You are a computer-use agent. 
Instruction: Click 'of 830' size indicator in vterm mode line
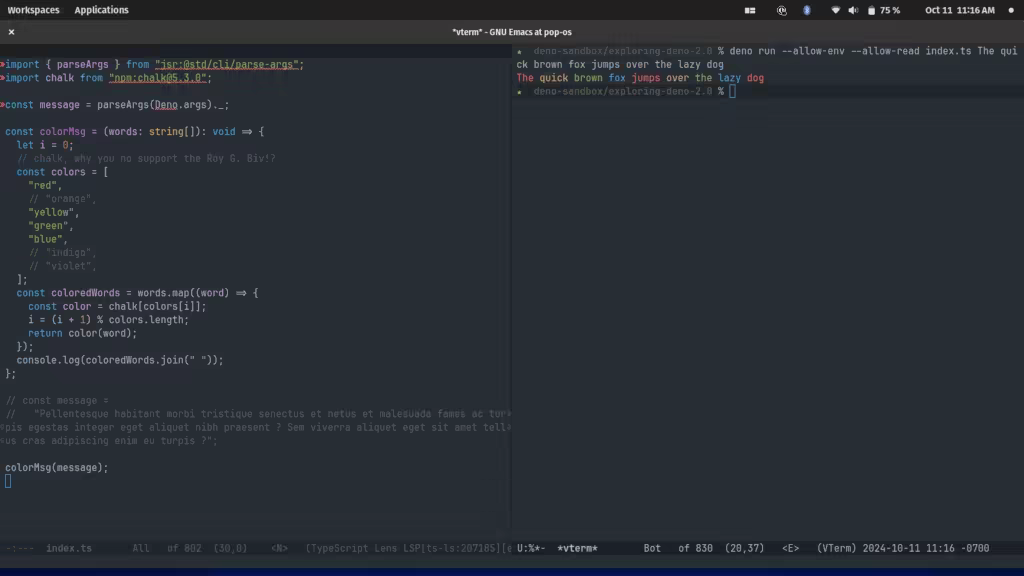point(696,548)
